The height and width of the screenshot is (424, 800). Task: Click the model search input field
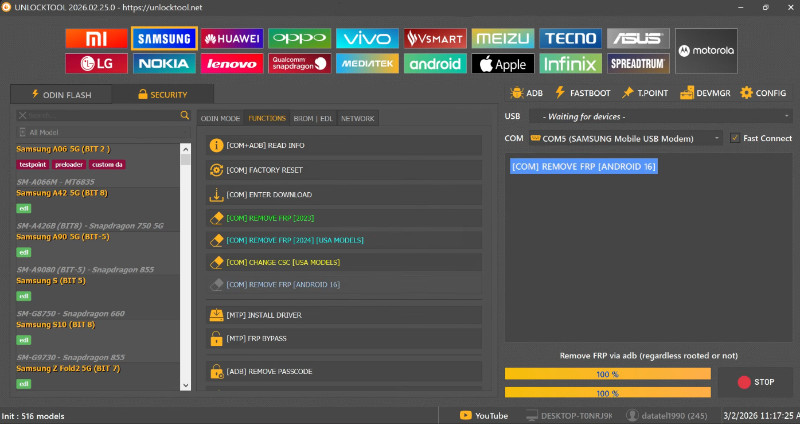(95, 116)
